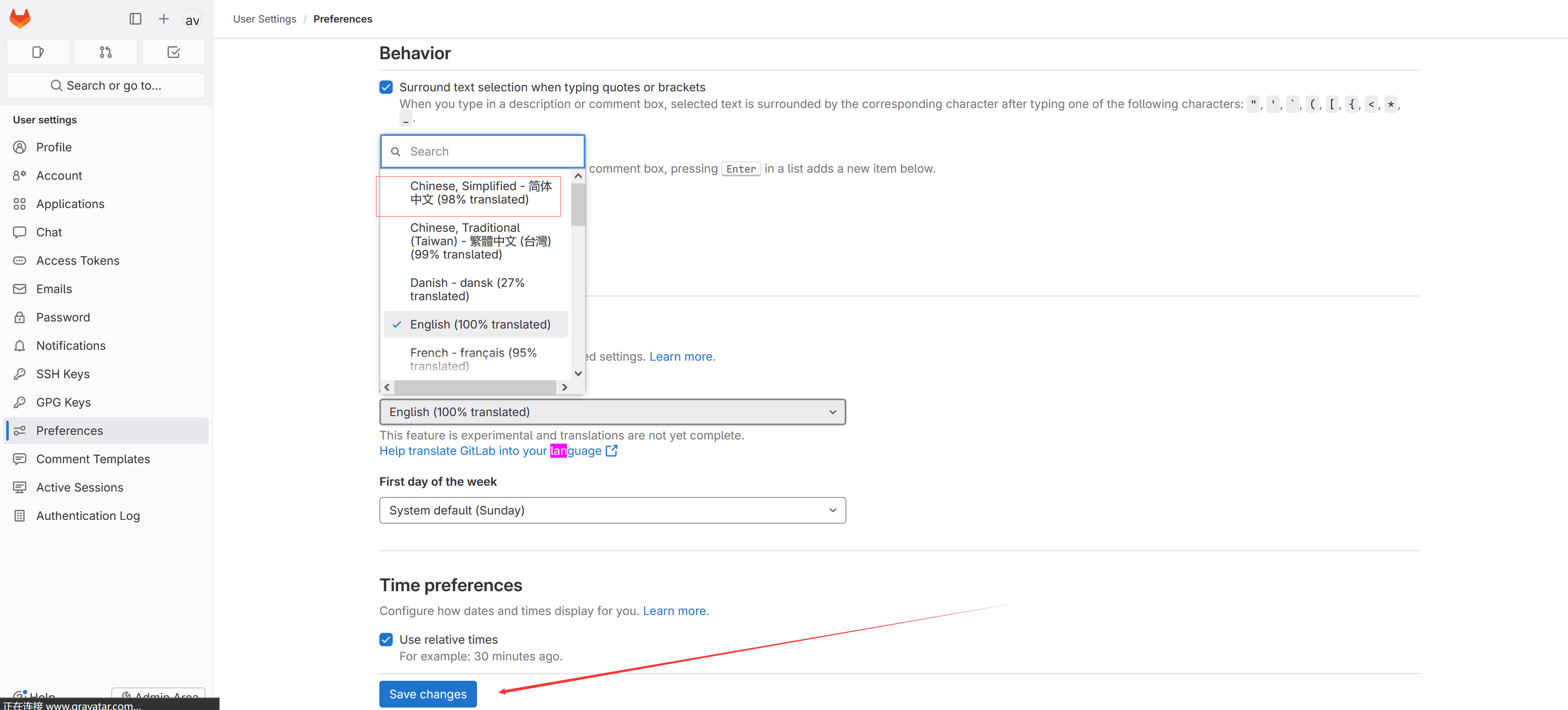Open Help translate GitLab link
The image size is (1568, 710).
[x=490, y=451]
